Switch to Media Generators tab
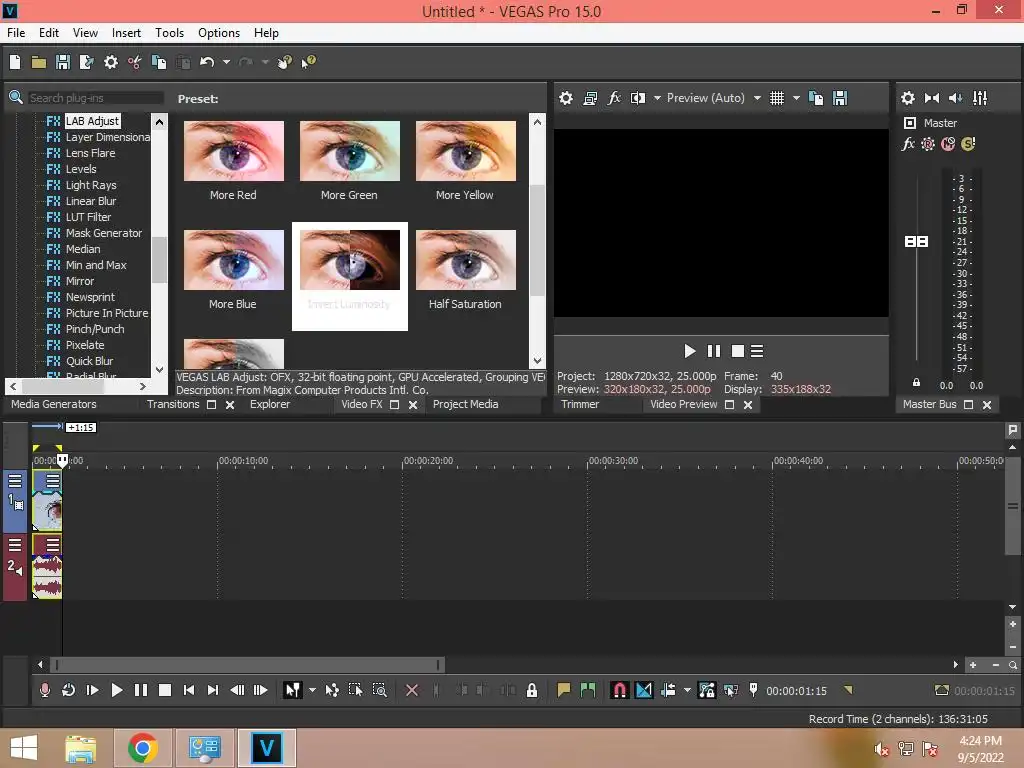This screenshot has width=1024, height=768. click(54, 404)
